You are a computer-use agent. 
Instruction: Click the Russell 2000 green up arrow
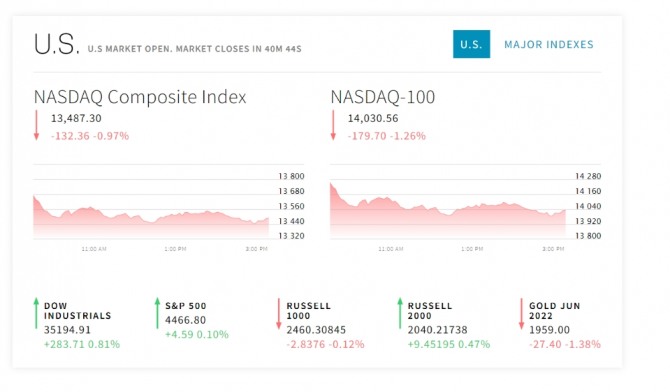coord(400,313)
